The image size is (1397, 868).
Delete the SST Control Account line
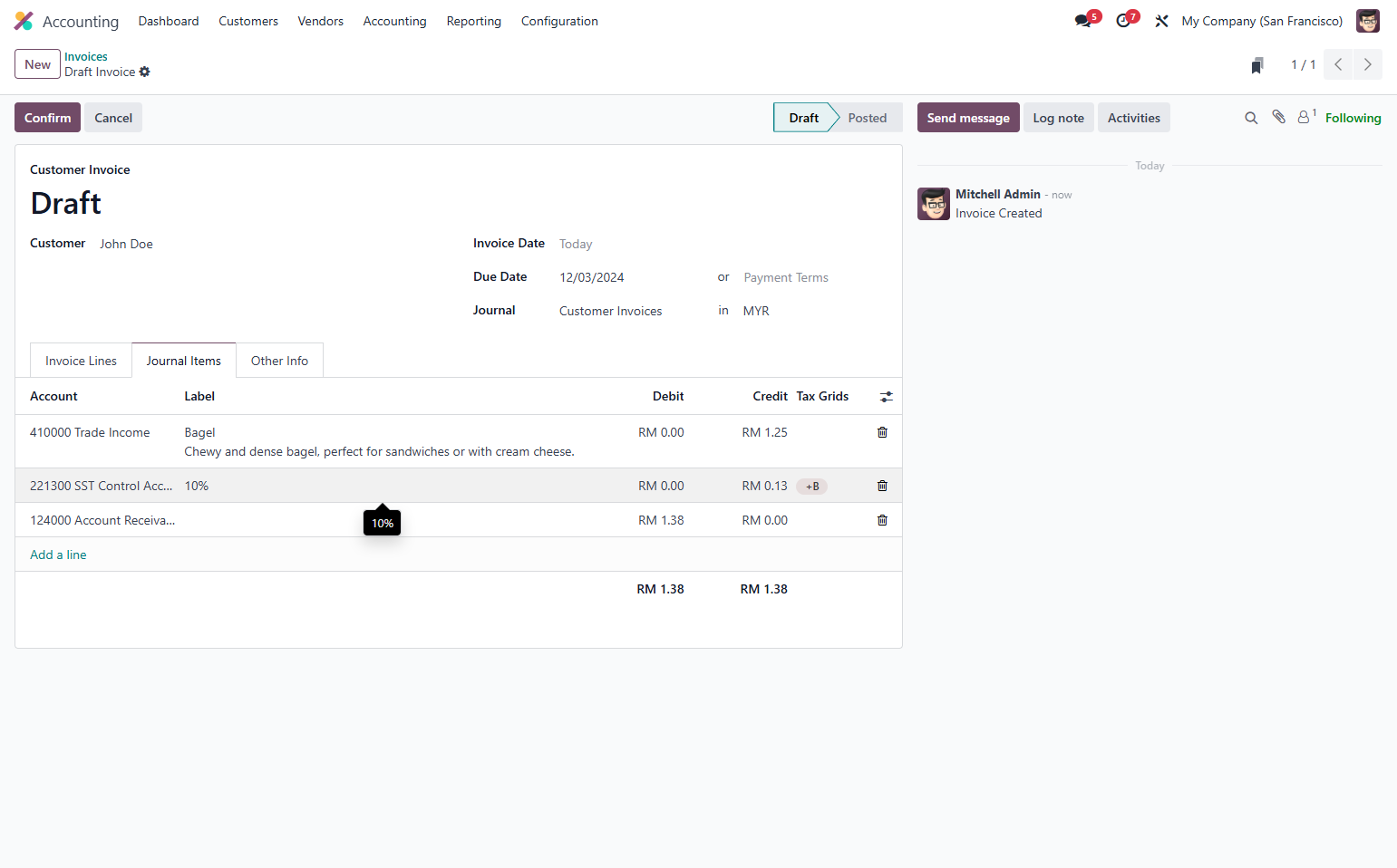[882, 486]
